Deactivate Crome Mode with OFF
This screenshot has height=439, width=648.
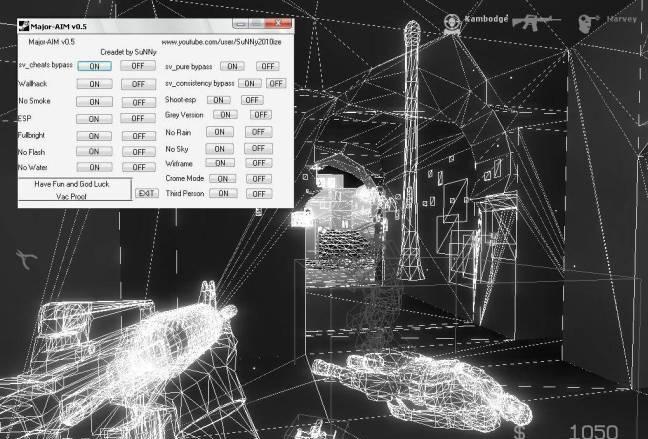(259, 179)
